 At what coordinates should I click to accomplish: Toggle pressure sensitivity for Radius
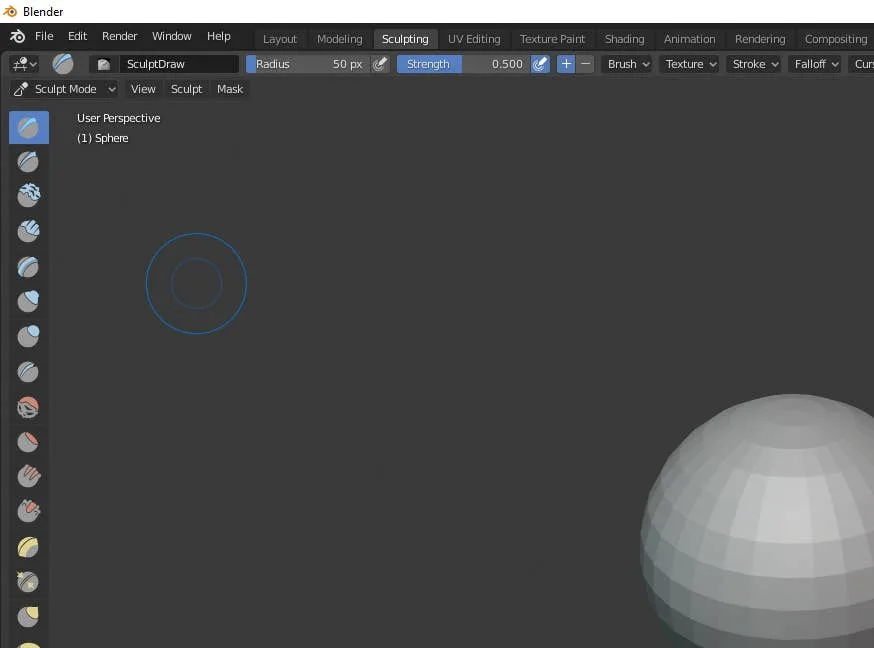tap(380, 64)
